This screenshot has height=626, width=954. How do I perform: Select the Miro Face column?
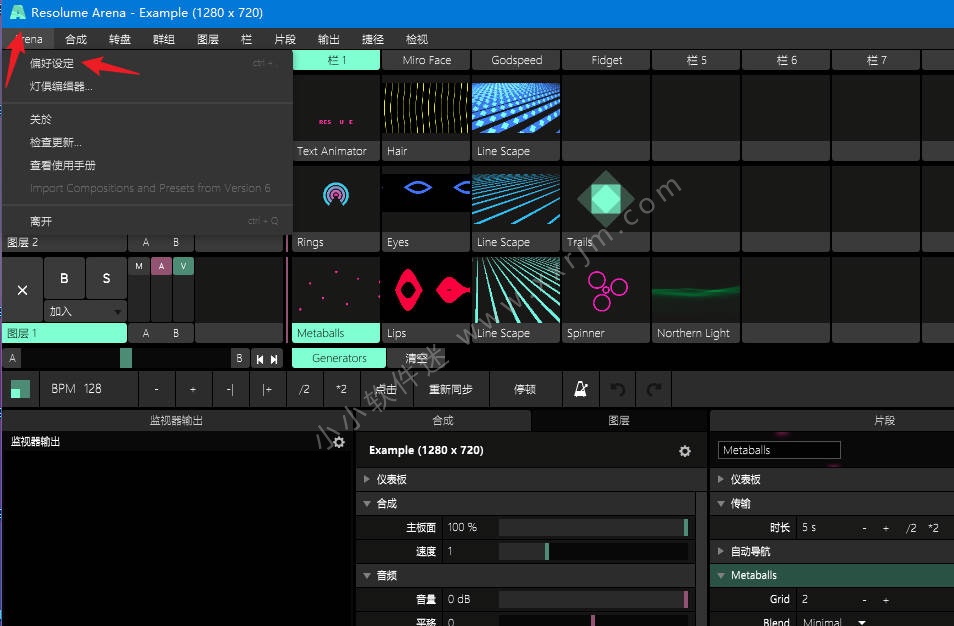coord(427,60)
